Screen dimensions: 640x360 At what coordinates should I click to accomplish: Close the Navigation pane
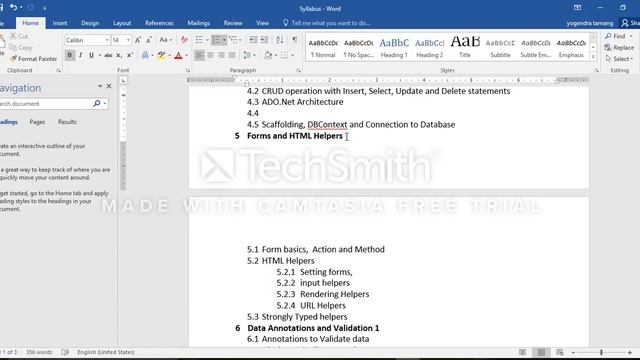click(109, 86)
